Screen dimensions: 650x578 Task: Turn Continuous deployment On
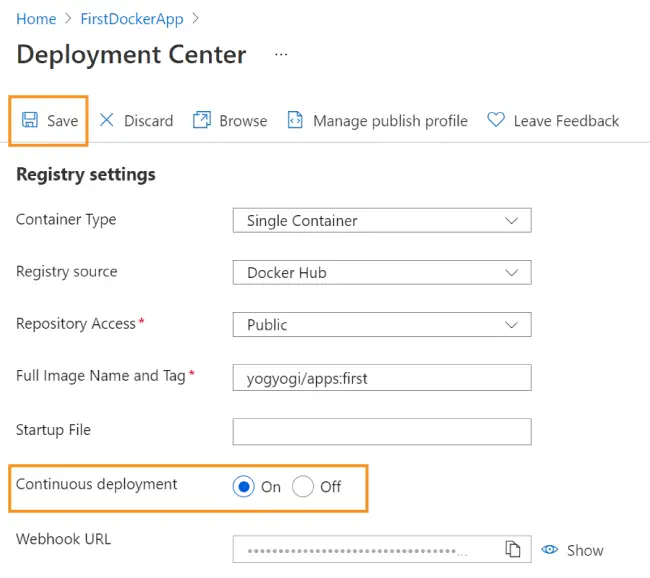pyautogui.click(x=244, y=486)
